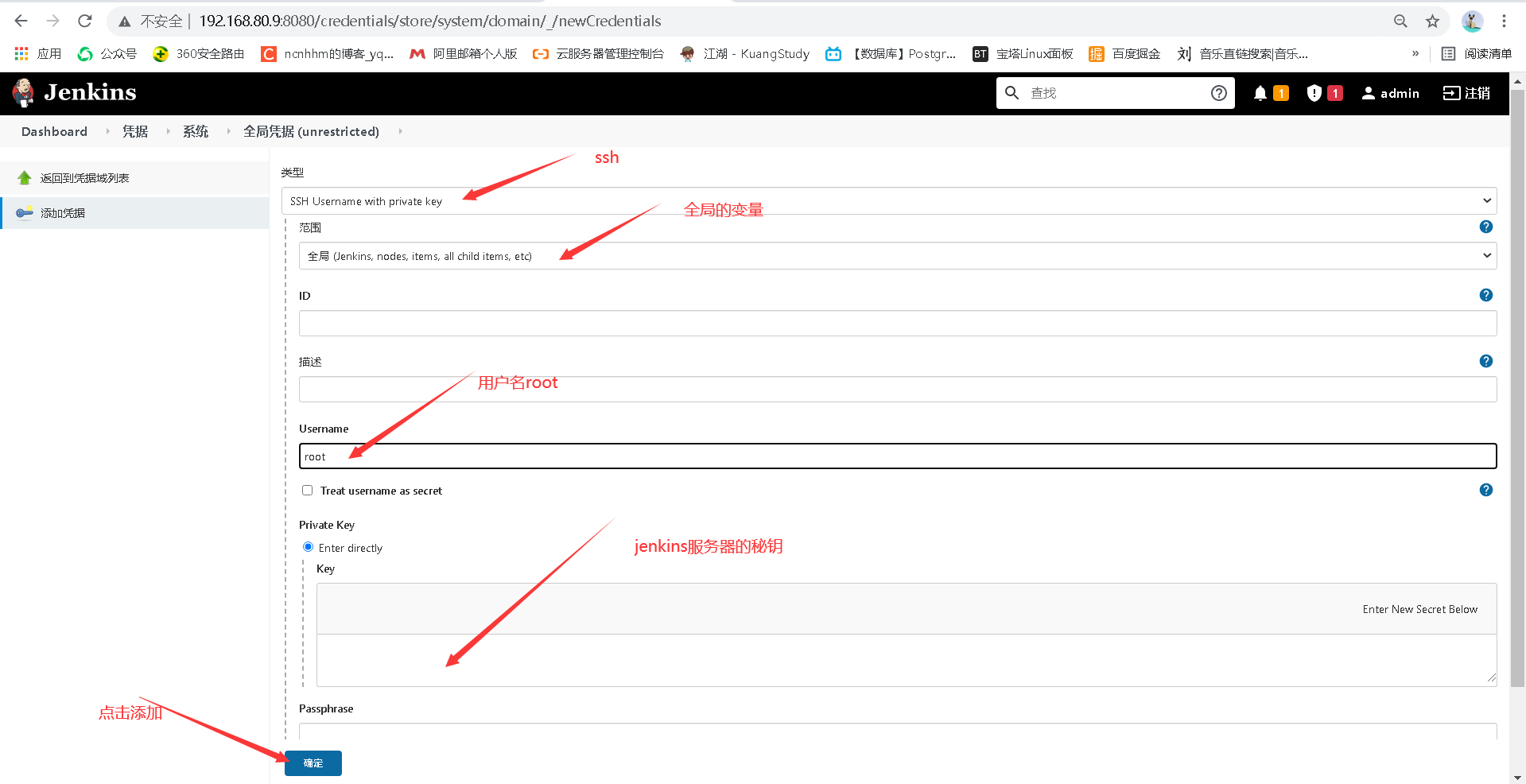Check Treat username as secret
Image resolution: width=1526 pixels, height=784 pixels.
(x=307, y=490)
